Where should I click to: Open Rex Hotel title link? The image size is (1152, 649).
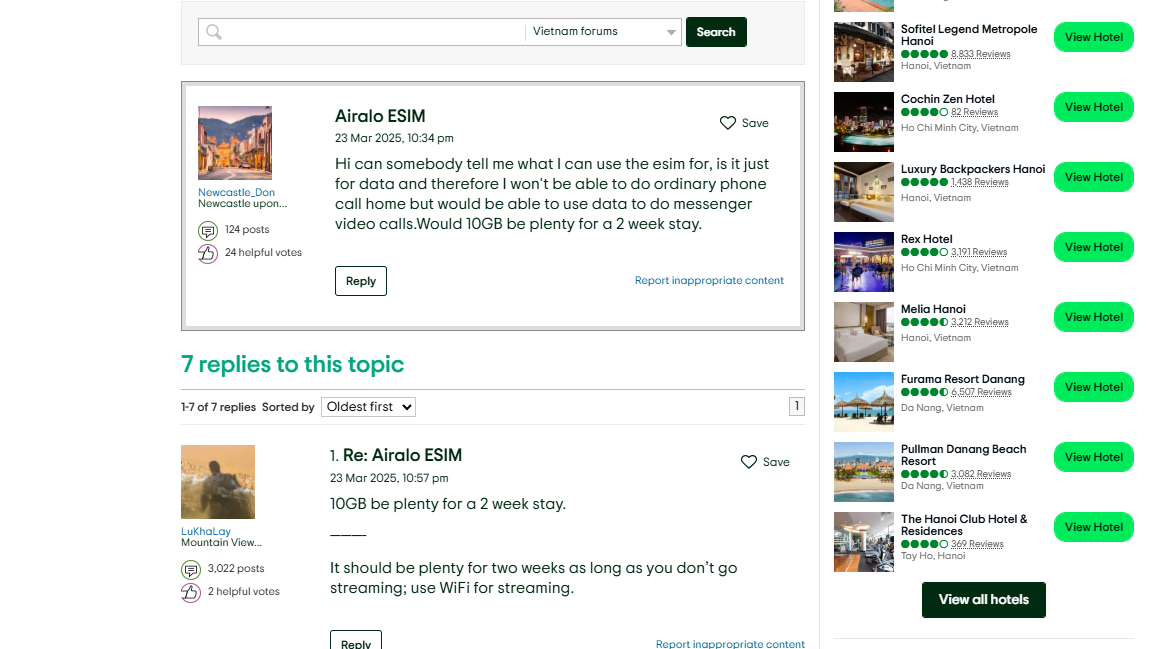[926, 239]
